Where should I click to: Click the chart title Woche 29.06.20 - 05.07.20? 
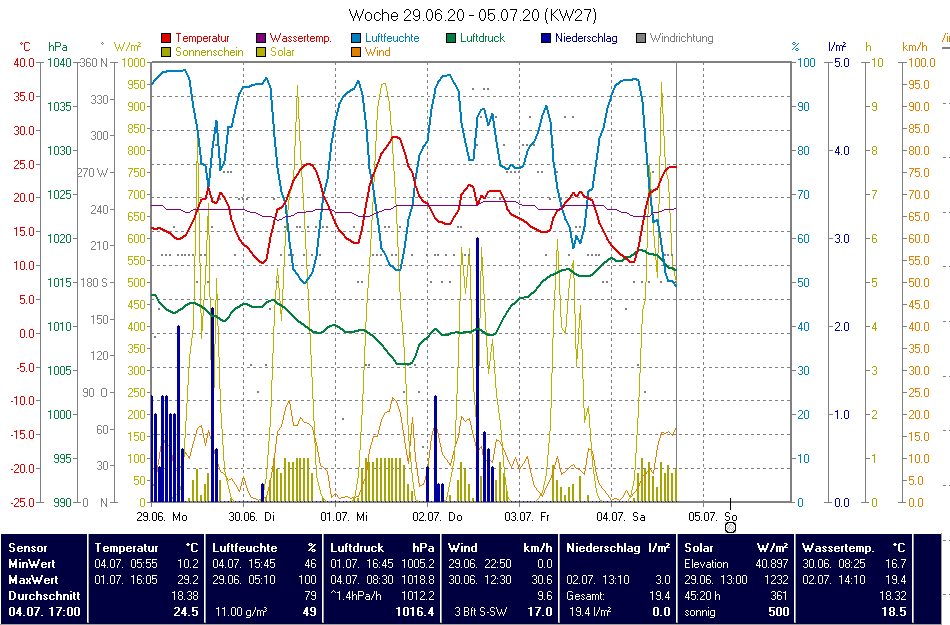[474, 15]
